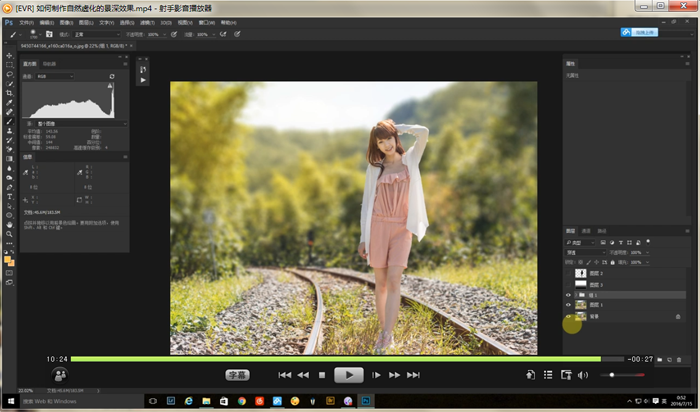The height and width of the screenshot is (412, 700).
Task: Toggle visibility of 图层 1 layer
Action: [569, 305]
